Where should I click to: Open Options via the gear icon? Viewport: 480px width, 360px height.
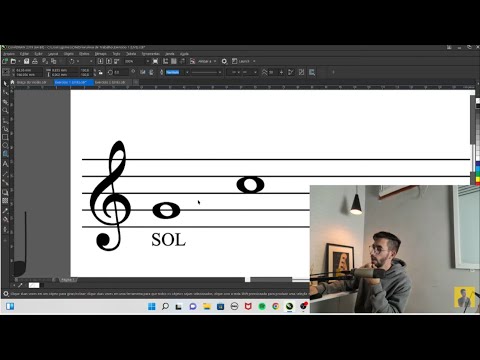tap(224, 61)
